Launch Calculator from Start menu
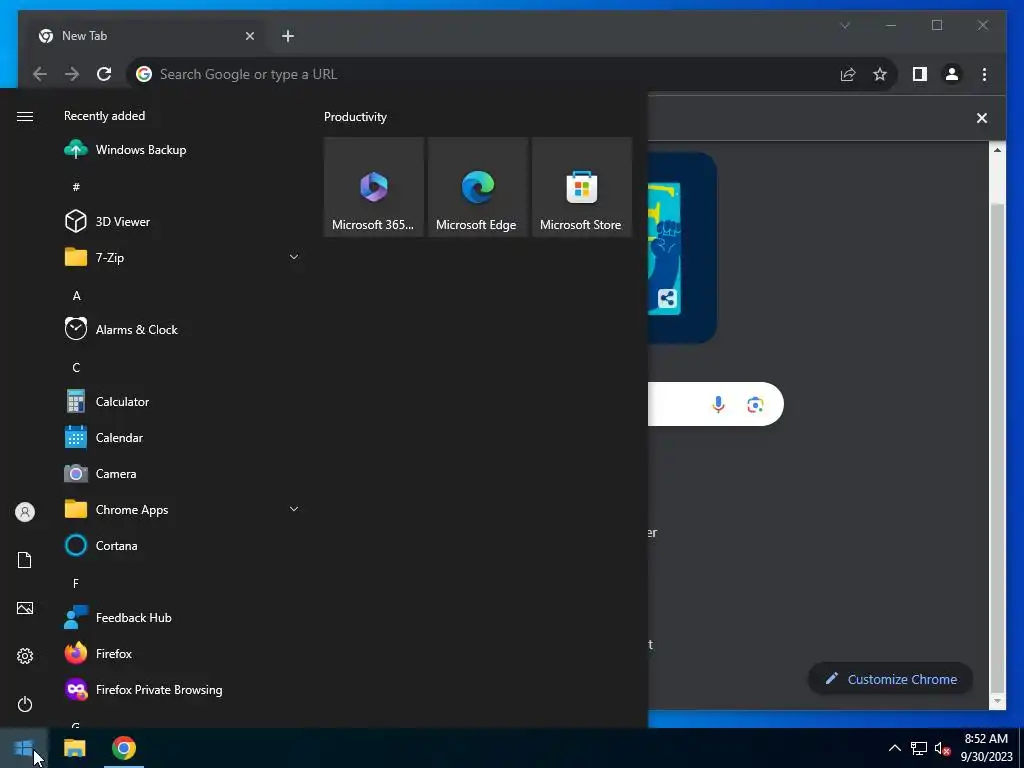Screen dimensions: 1024x768 tap(182, 402)
